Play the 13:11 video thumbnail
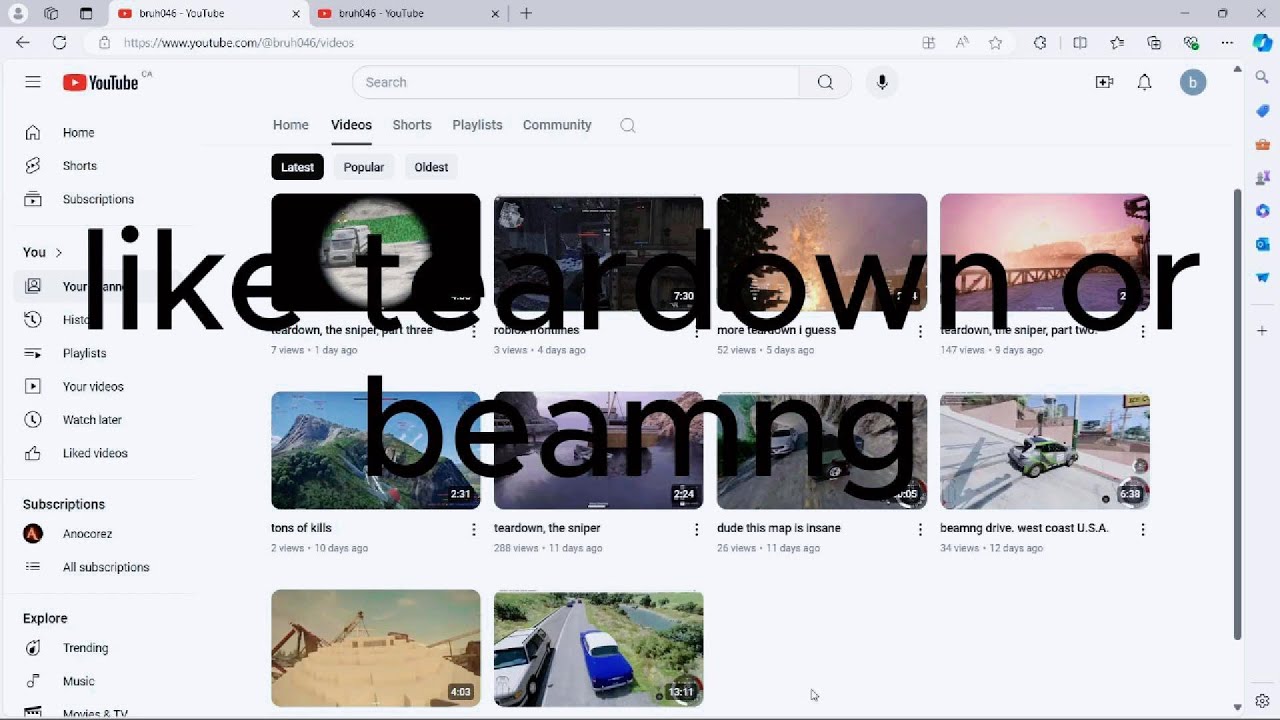Image resolution: width=1280 pixels, height=720 pixels. pyautogui.click(x=599, y=649)
